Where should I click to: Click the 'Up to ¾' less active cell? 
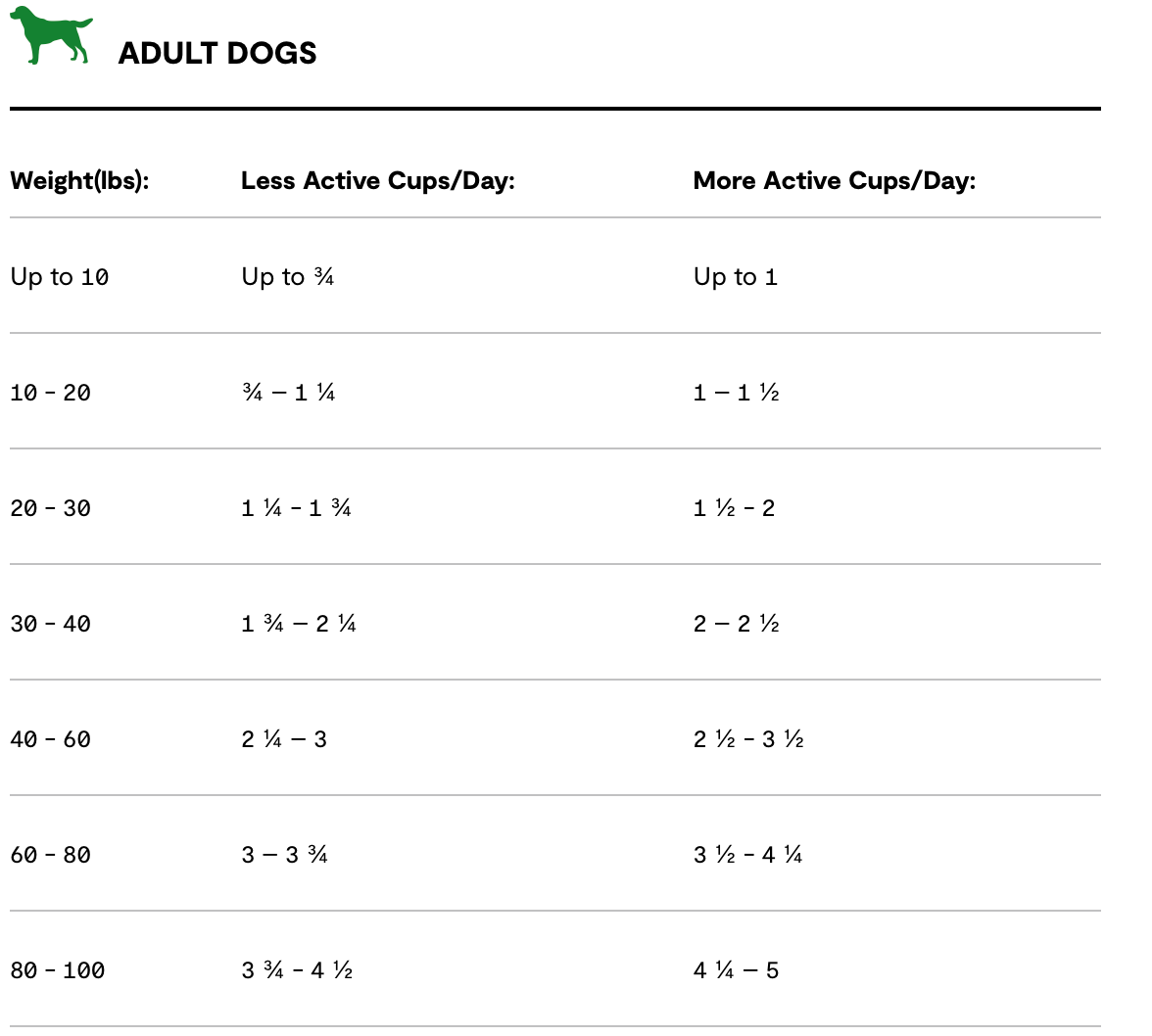[x=288, y=277]
